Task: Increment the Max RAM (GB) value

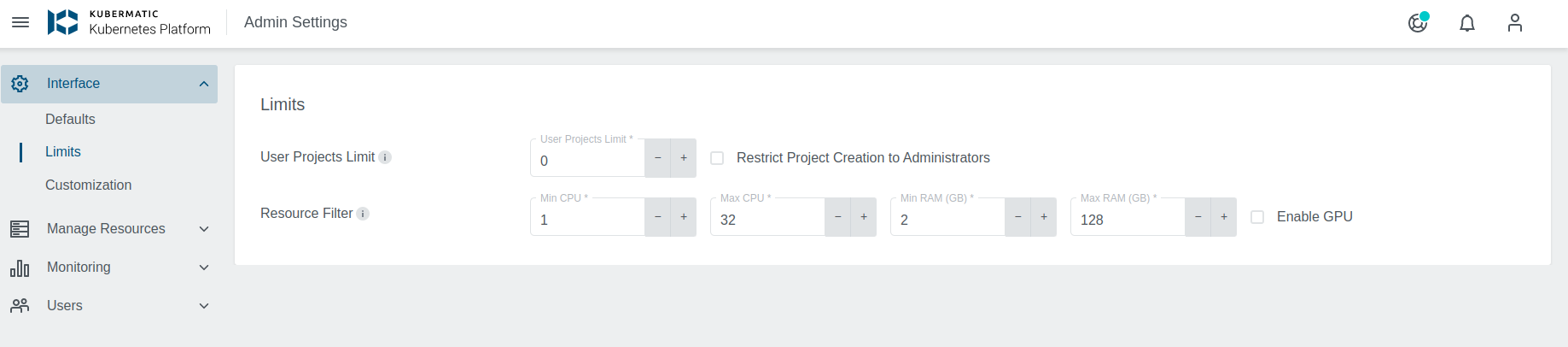Action: point(1224,217)
